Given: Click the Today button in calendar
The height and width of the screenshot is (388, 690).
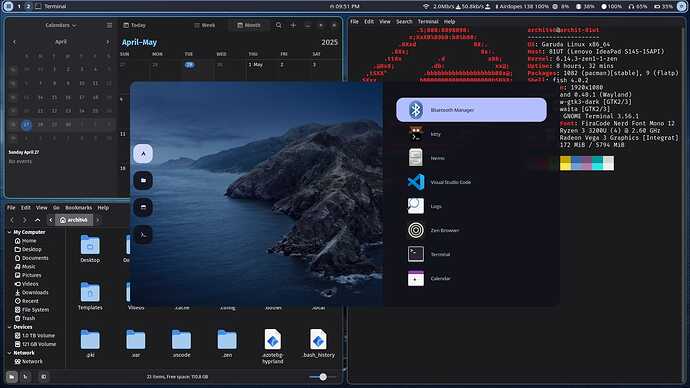Looking at the screenshot, I should [x=134, y=26].
